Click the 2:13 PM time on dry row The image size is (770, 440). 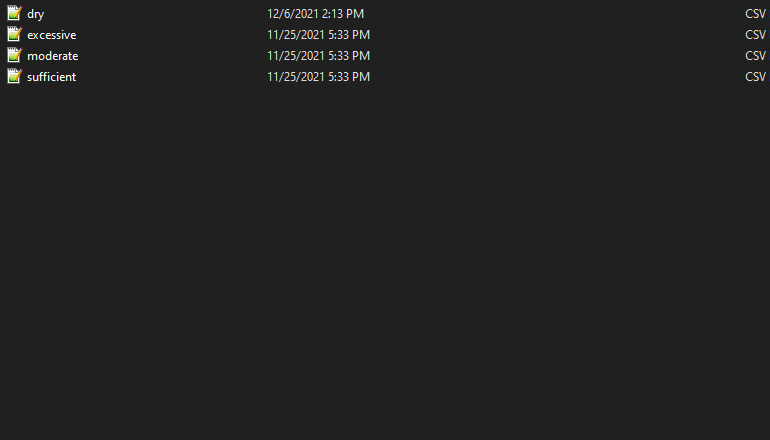pyautogui.click(x=341, y=14)
